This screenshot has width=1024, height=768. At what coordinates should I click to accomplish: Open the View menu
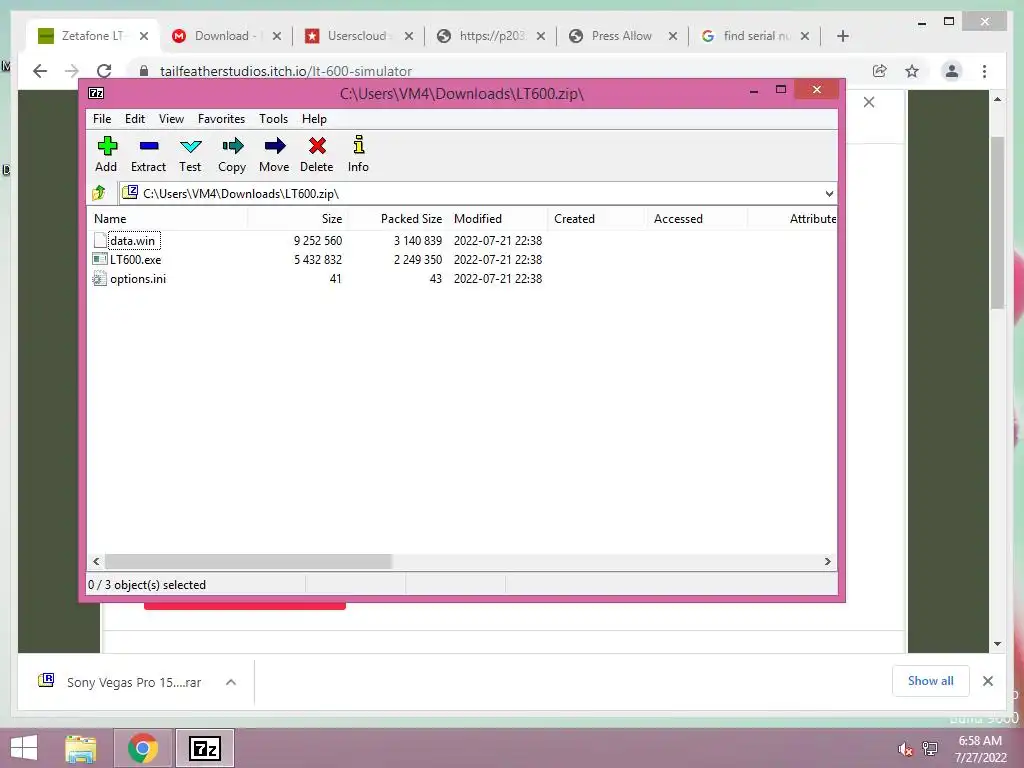171,119
